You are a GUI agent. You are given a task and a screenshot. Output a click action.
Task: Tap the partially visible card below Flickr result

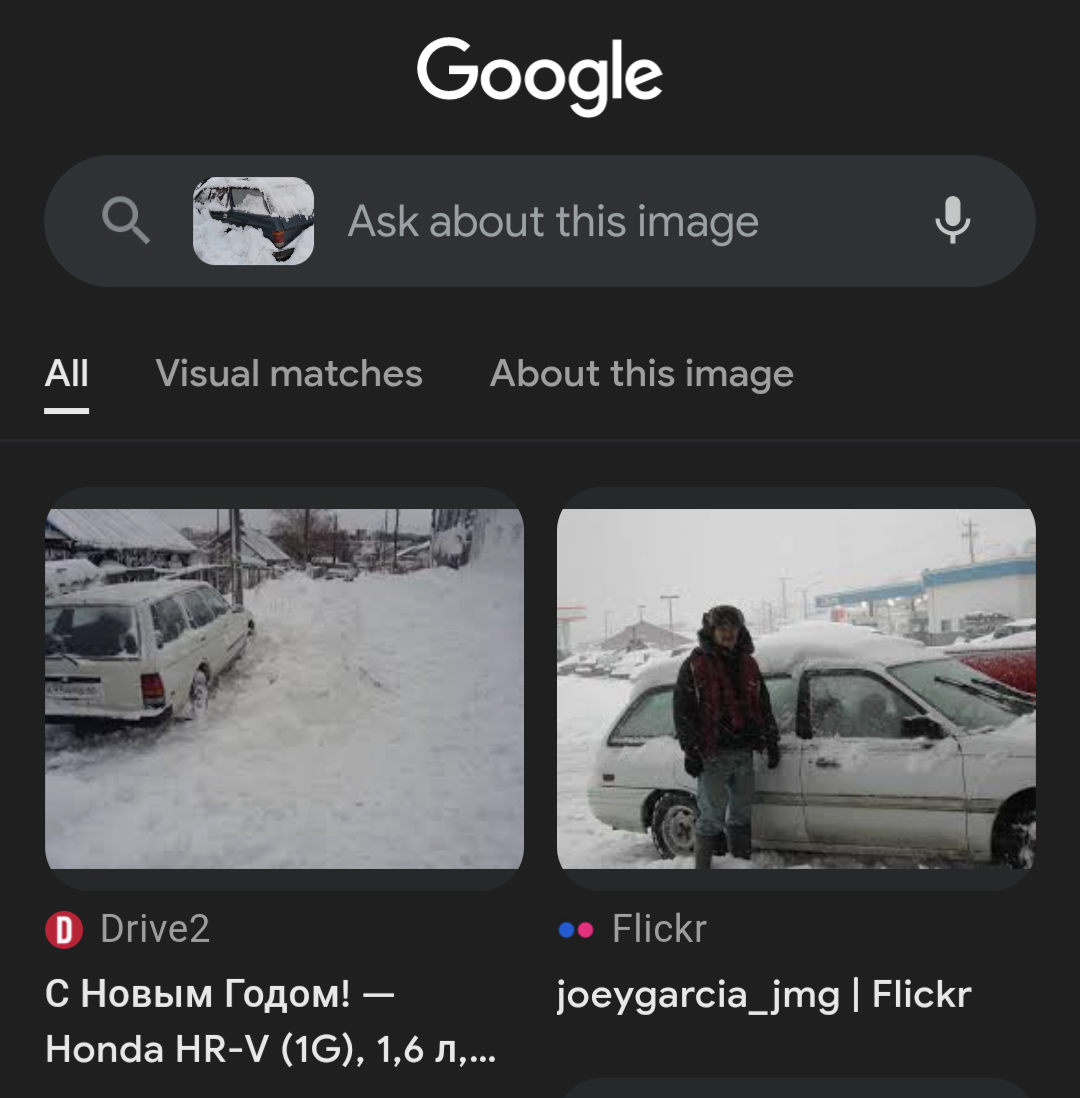(796, 1088)
